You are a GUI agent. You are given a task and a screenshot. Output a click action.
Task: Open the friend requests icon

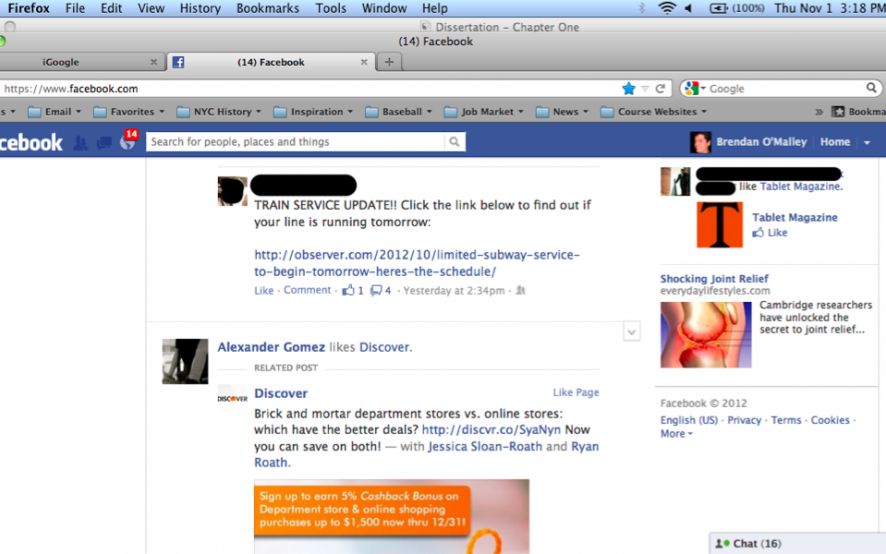[81, 143]
